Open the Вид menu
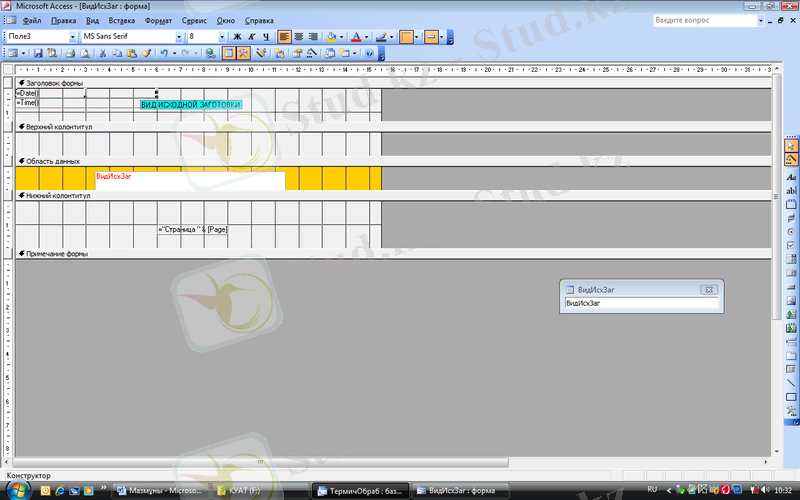800x500 pixels. point(92,21)
